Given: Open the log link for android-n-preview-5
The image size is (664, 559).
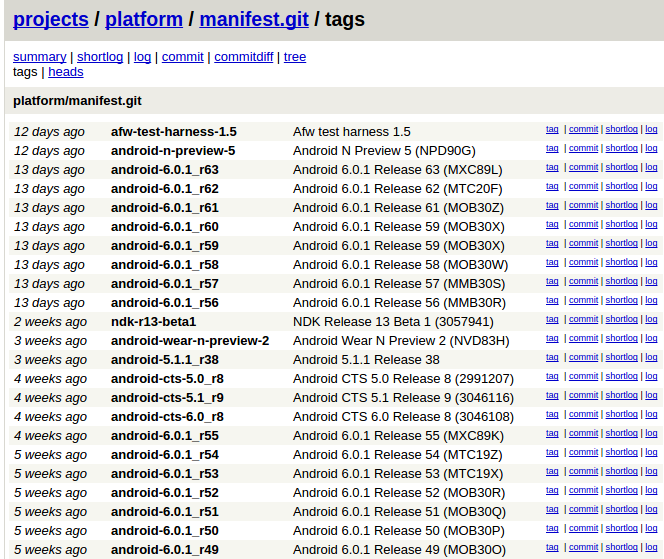Looking at the screenshot, I should (651, 148).
